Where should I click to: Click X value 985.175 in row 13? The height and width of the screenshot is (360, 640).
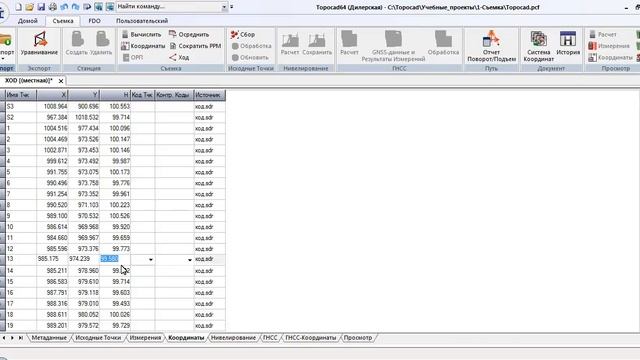[x=52, y=259]
